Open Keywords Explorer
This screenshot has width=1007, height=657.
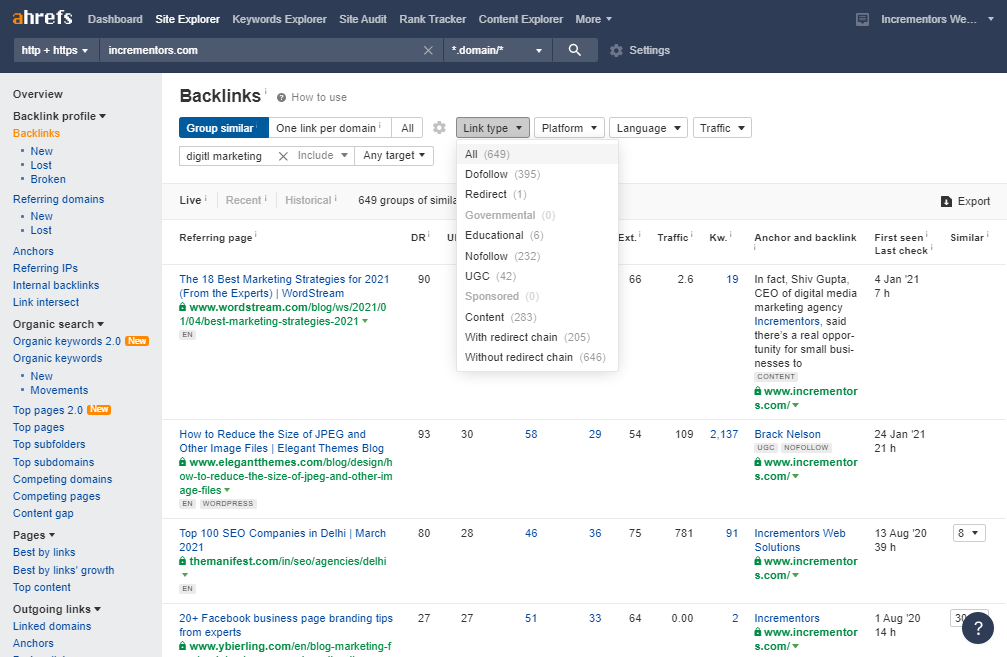pos(279,19)
